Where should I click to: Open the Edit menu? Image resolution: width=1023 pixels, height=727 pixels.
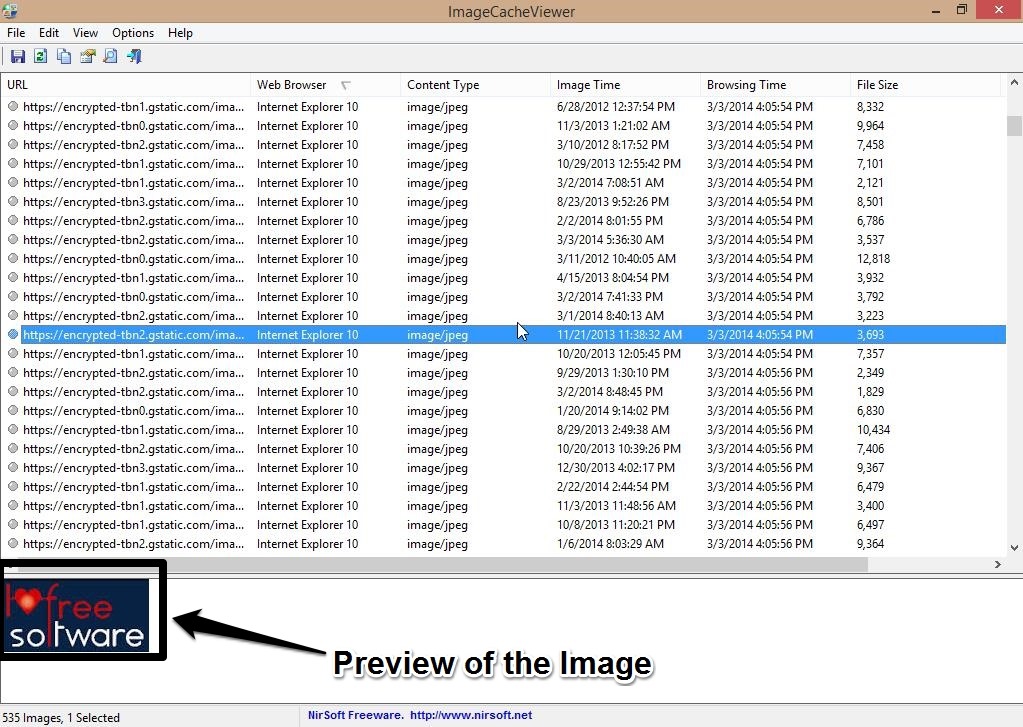(x=49, y=33)
